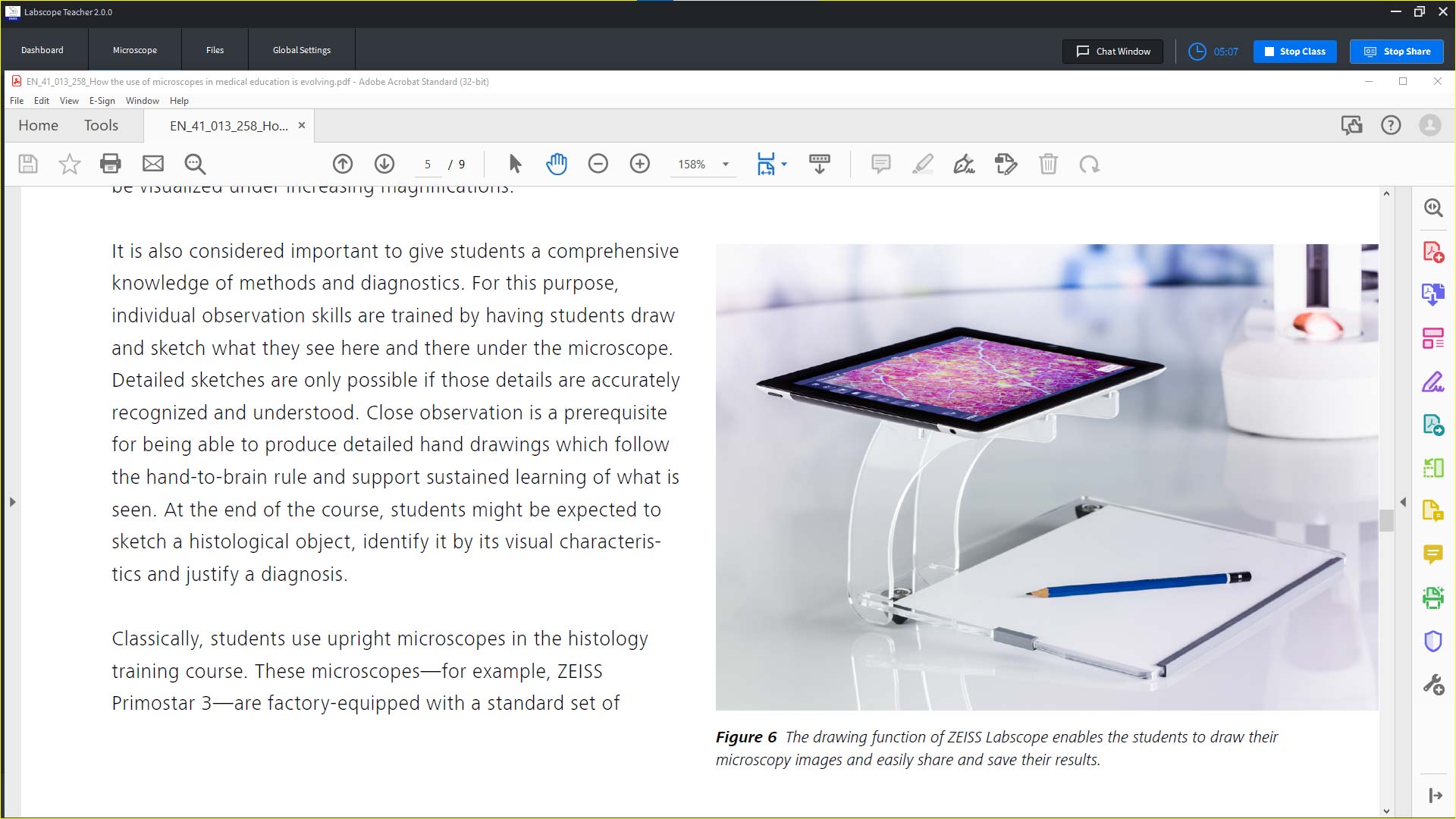Image resolution: width=1456 pixels, height=819 pixels.
Task: Click Stop Class button
Action: [1296, 51]
